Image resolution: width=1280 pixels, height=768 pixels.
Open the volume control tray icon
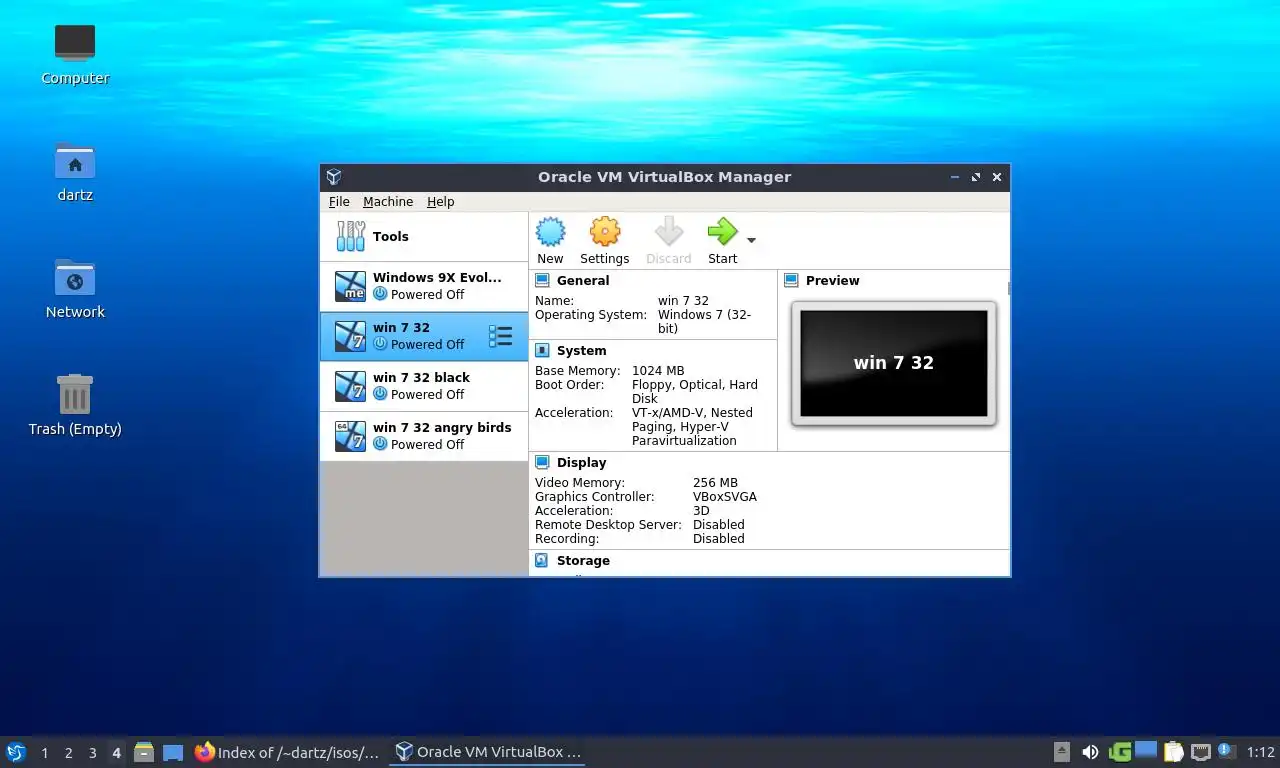click(1090, 752)
